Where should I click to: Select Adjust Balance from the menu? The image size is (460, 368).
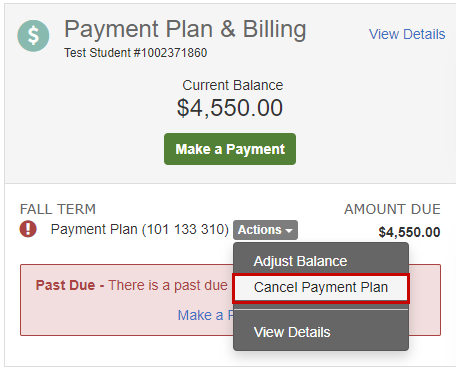tap(300, 261)
